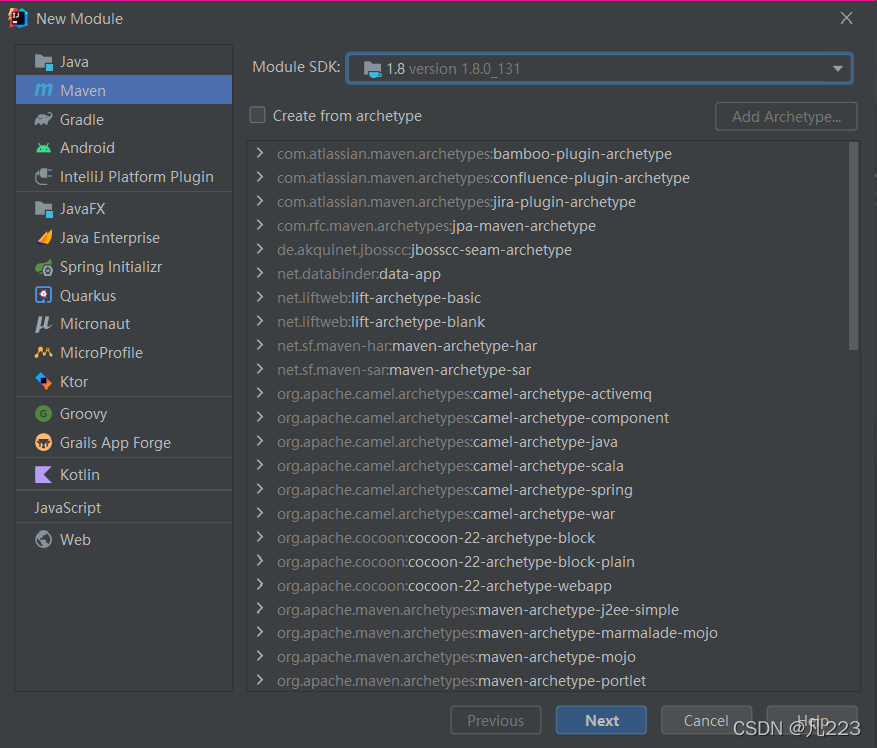Viewport: 877px width, 748px height.
Task: Select JavaScript module type
Action: (124, 507)
